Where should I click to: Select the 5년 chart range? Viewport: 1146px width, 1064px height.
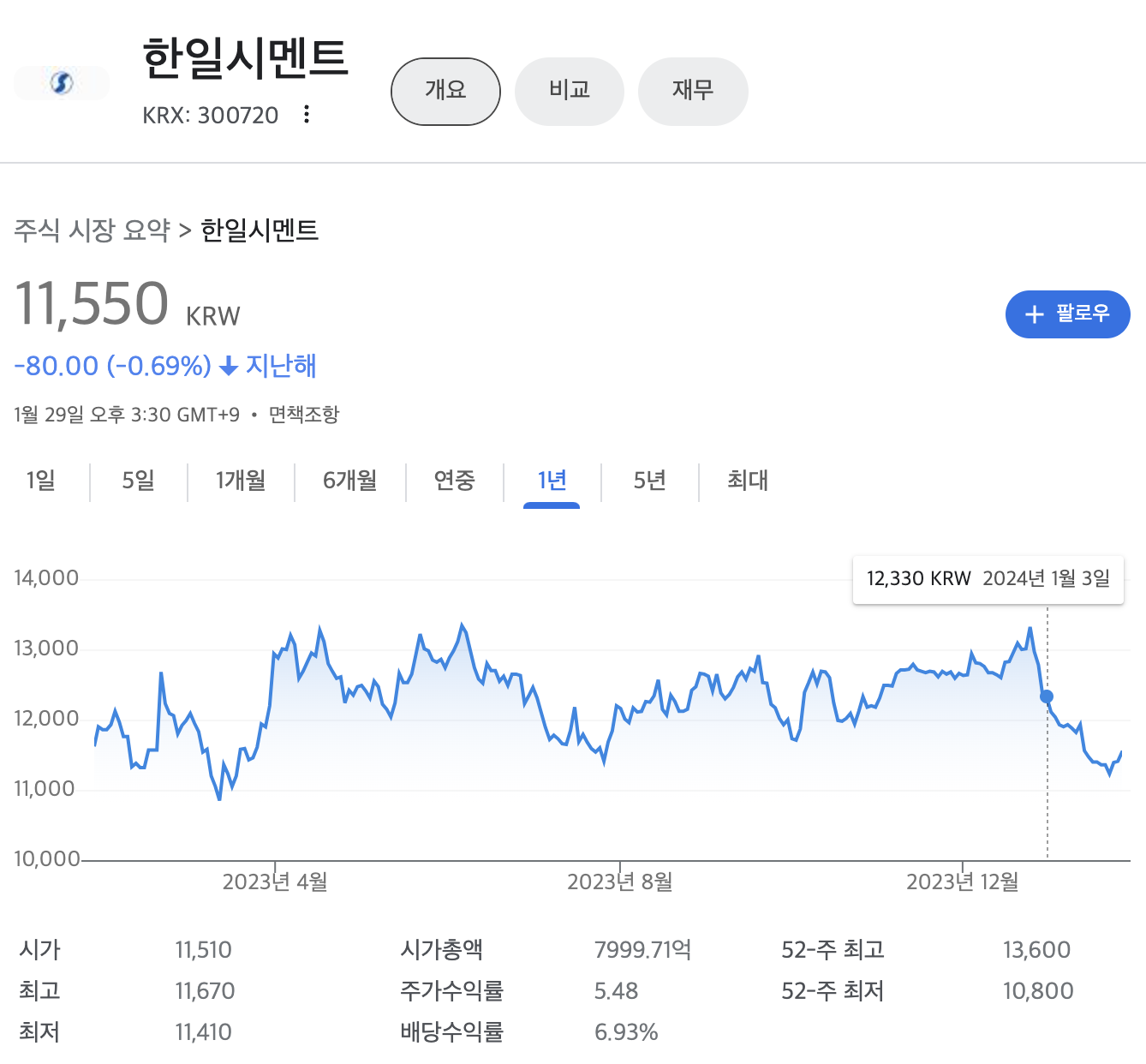point(650,481)
